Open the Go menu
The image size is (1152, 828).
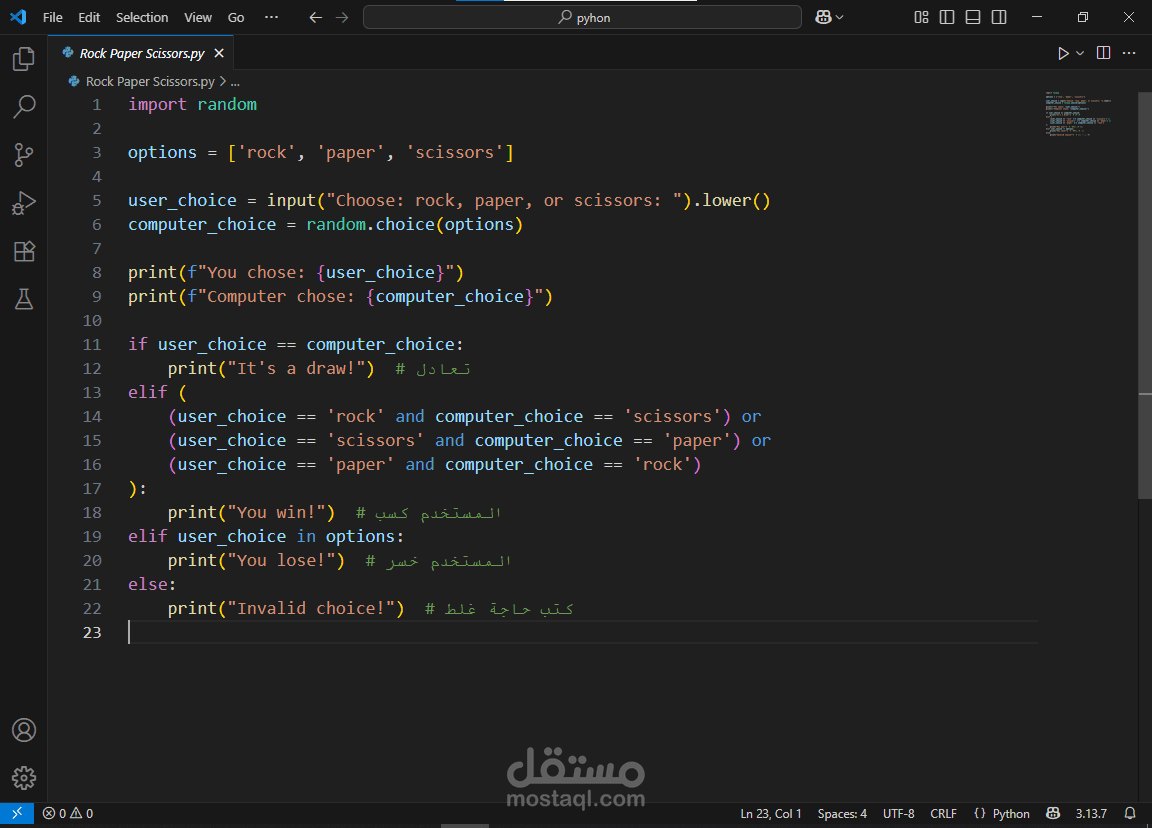coord(236,17)
